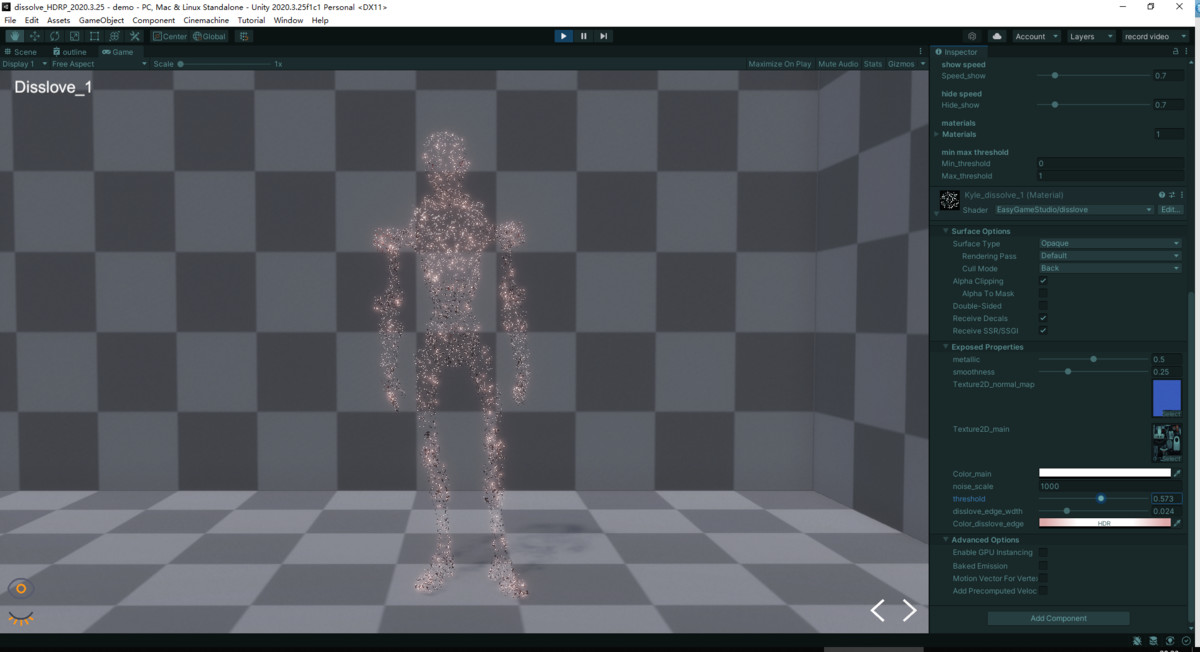Uncheck Receive SSR/SSGI
Screen dimensions: 1200x652
(1043, 331)
